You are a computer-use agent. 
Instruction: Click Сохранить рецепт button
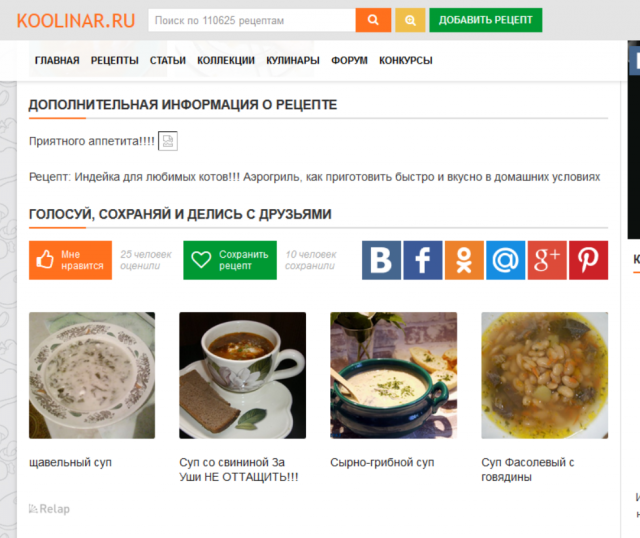pyautogui.click(x=230, y=260)
